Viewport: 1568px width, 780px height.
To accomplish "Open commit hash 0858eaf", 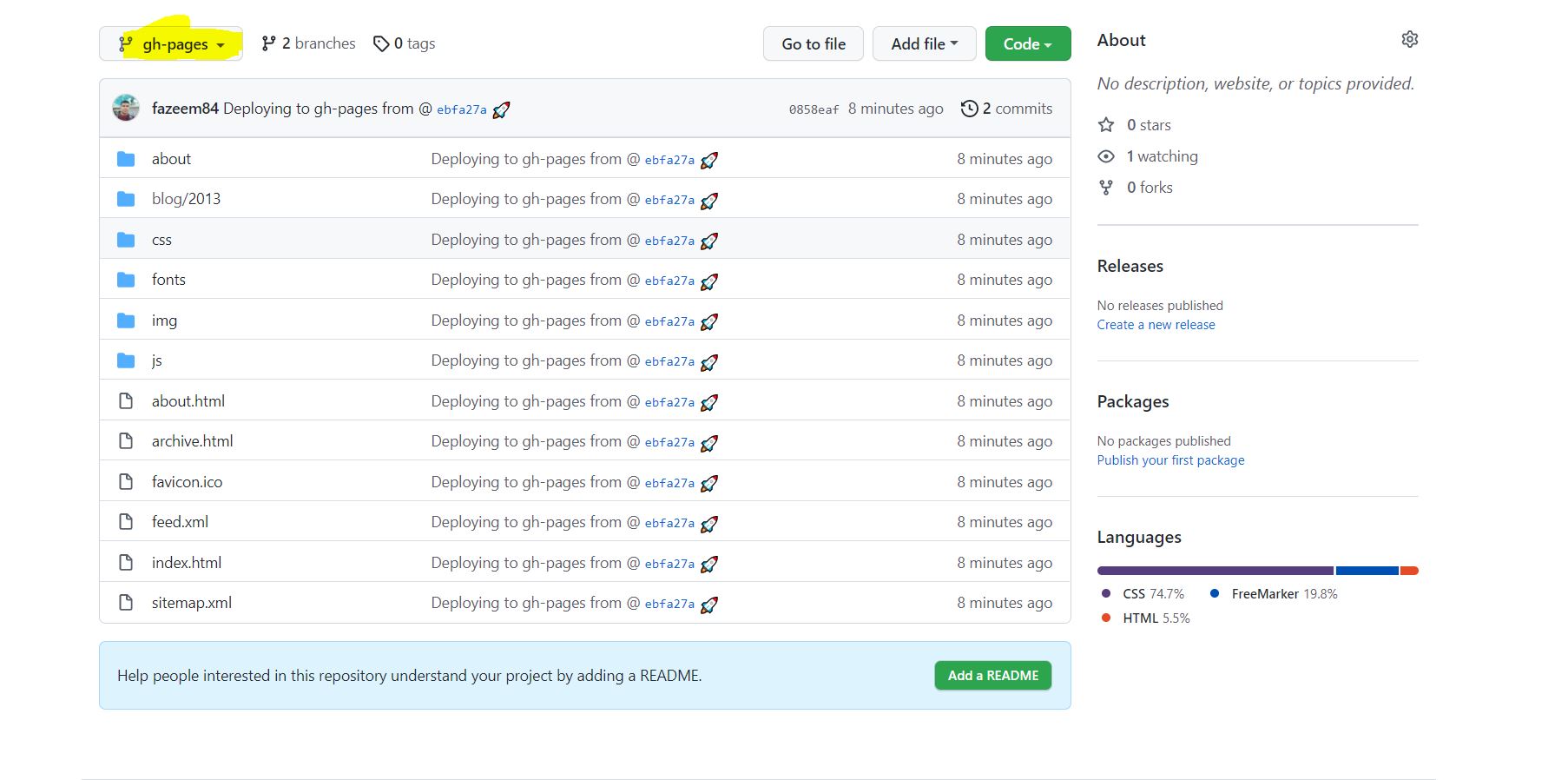I will [x=814, y=109].
